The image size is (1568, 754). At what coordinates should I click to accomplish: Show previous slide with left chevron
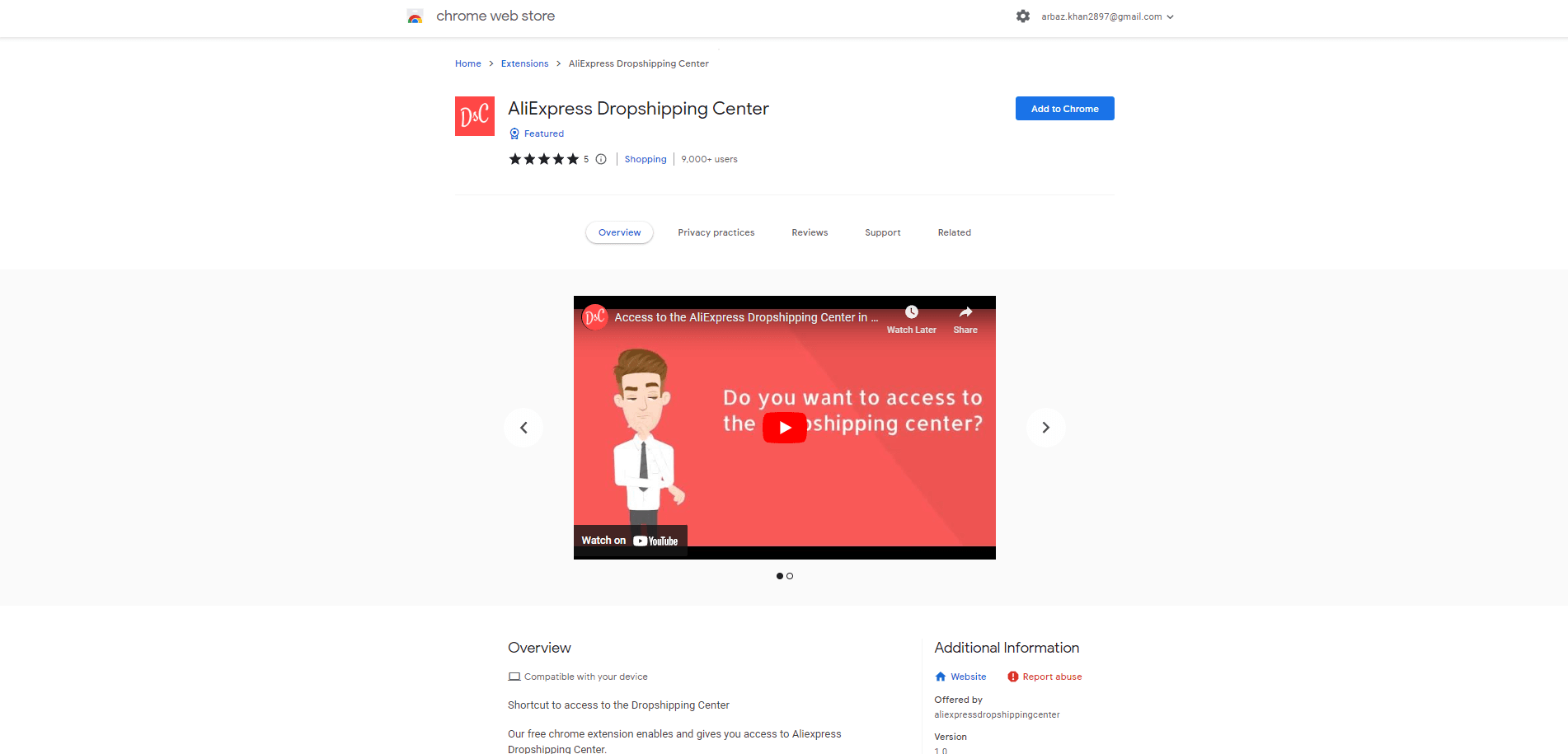(x=523, y=428)
